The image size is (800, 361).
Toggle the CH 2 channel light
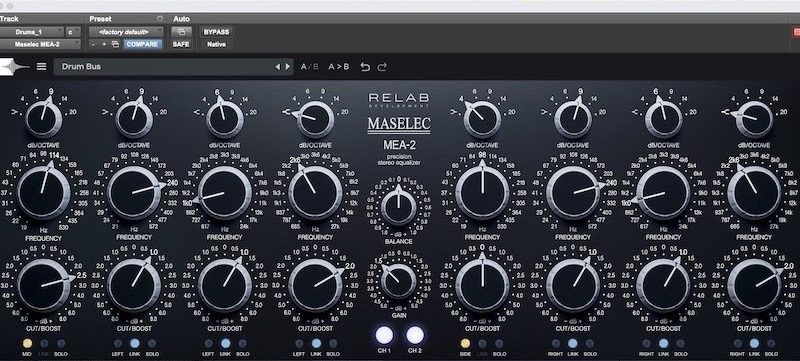pos(415,335)
